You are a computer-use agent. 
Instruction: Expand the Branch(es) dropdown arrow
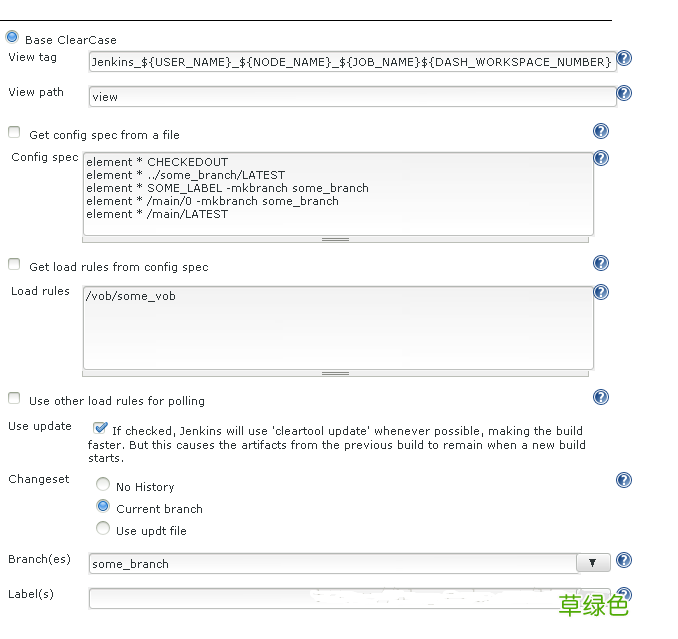(593, 563)
